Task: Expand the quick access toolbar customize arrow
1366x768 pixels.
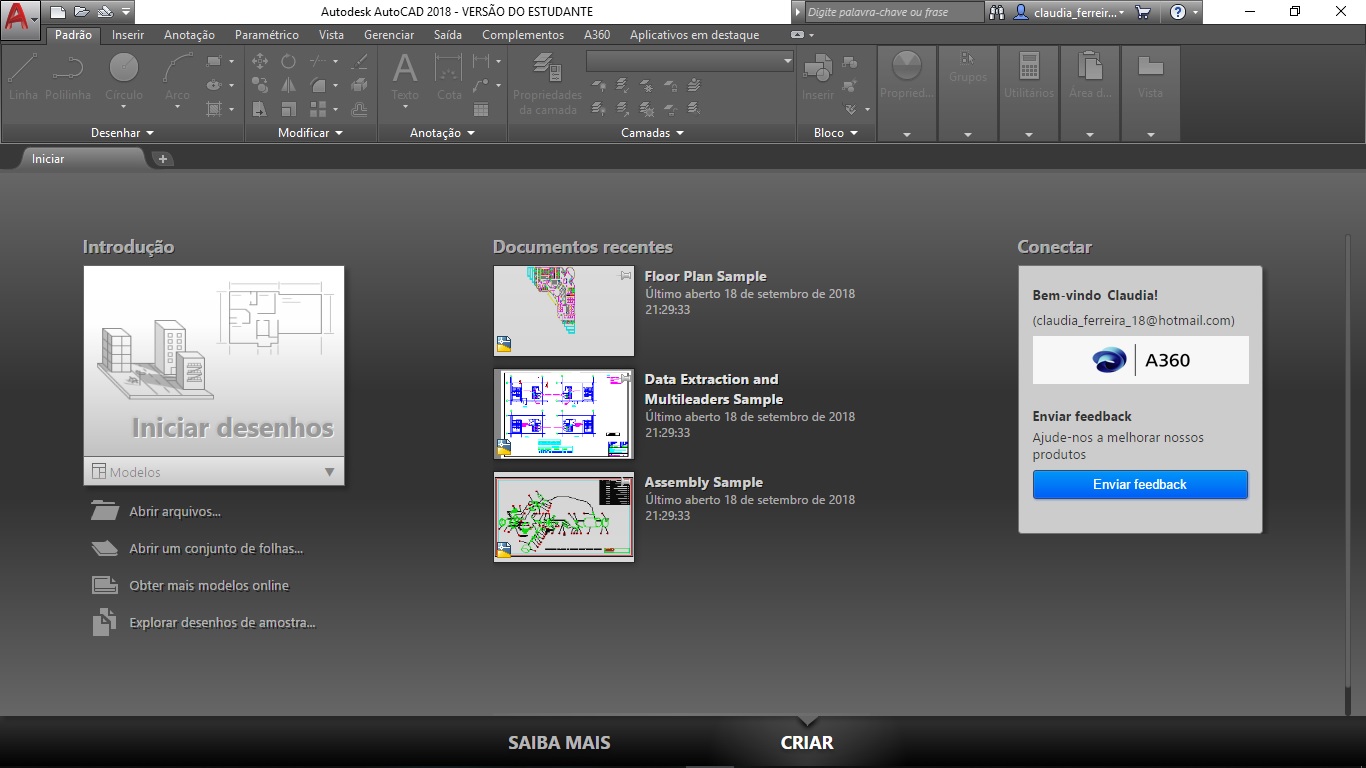Action: (x=125, y=12)
